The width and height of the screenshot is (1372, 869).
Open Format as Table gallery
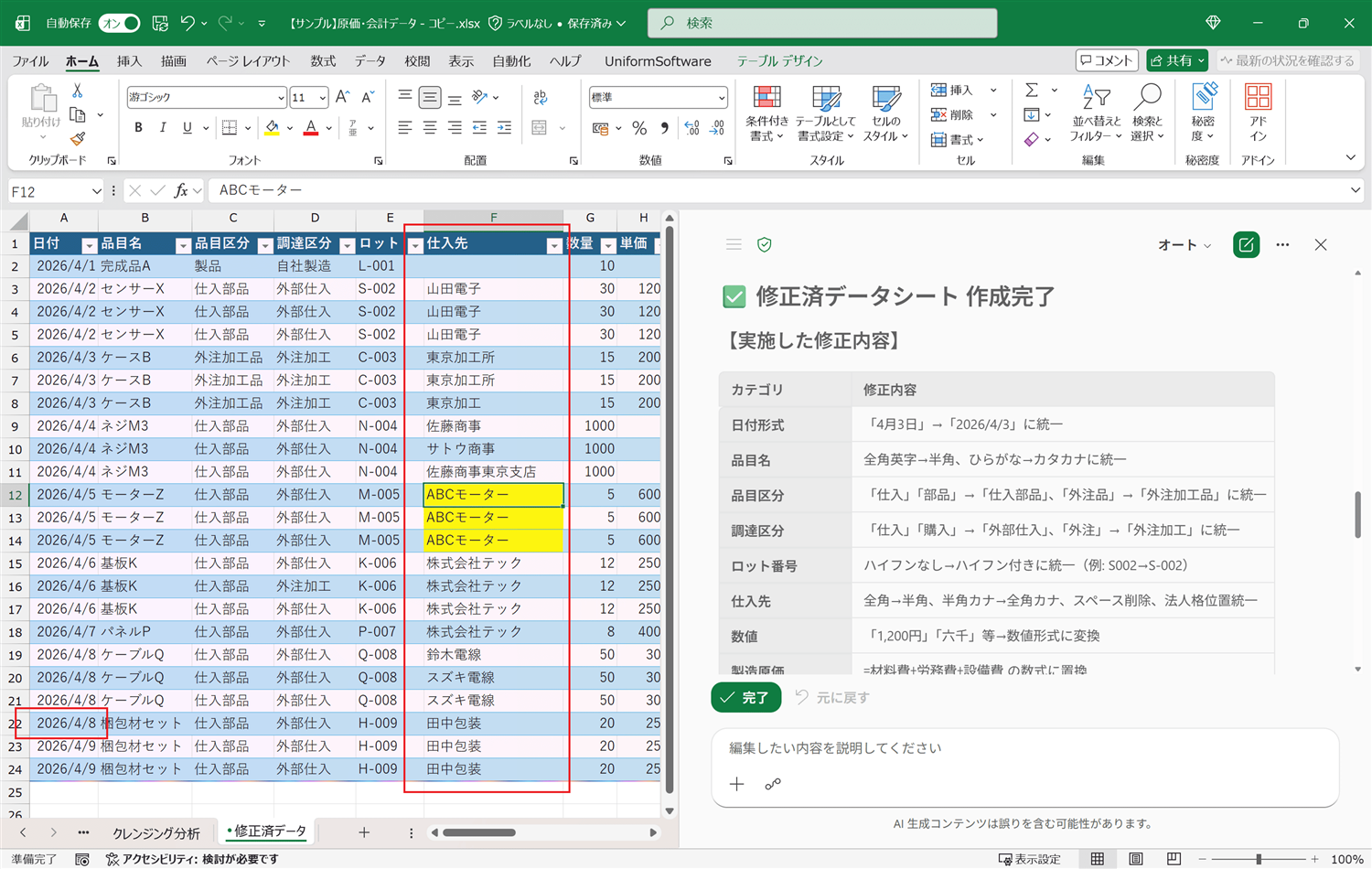click(825, 113)
